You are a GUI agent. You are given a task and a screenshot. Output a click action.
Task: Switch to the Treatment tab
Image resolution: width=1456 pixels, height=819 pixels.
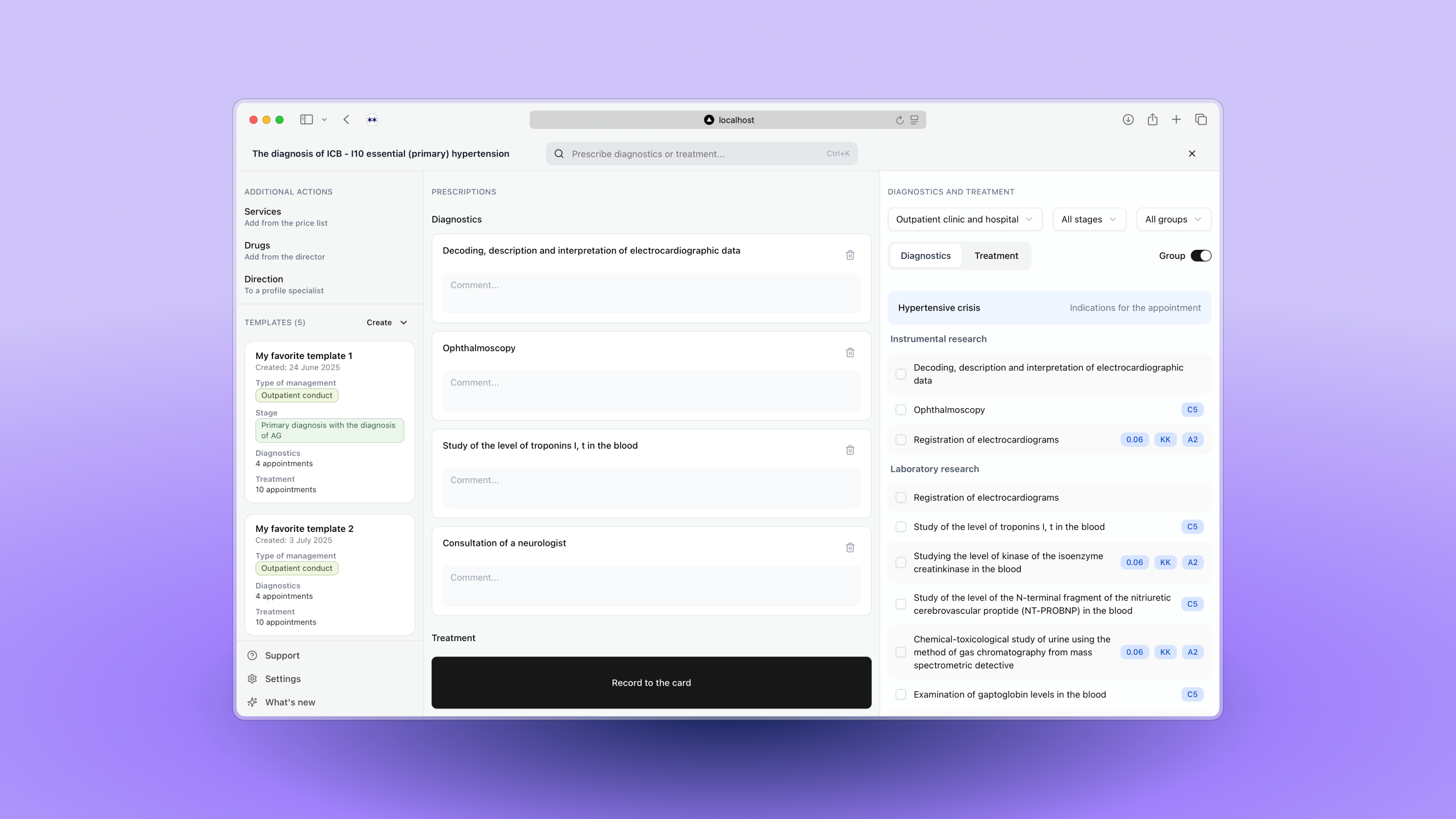click(996, 255)
